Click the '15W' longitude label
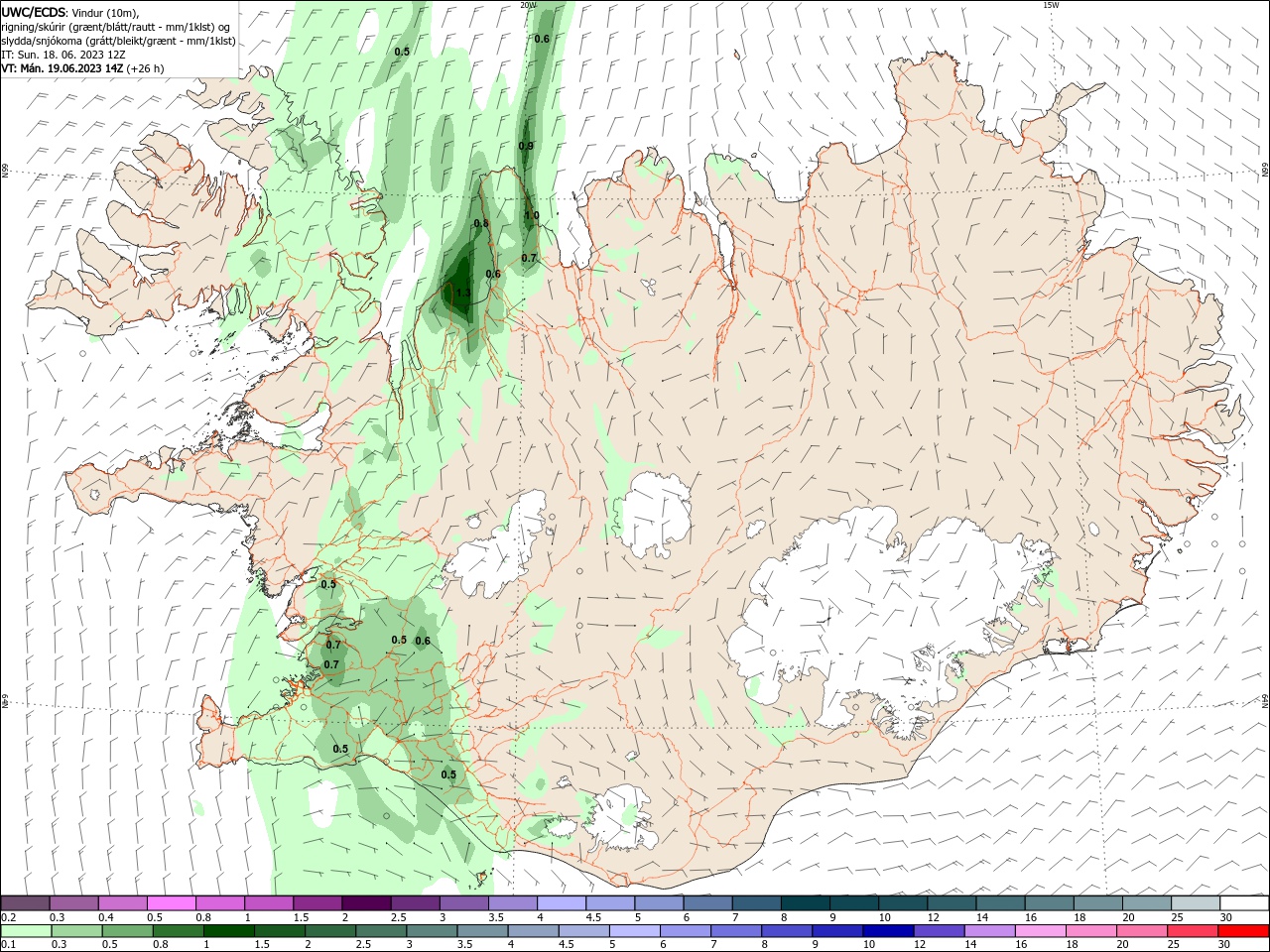The image size is (1270, 952). click(x=1051, y=5)
